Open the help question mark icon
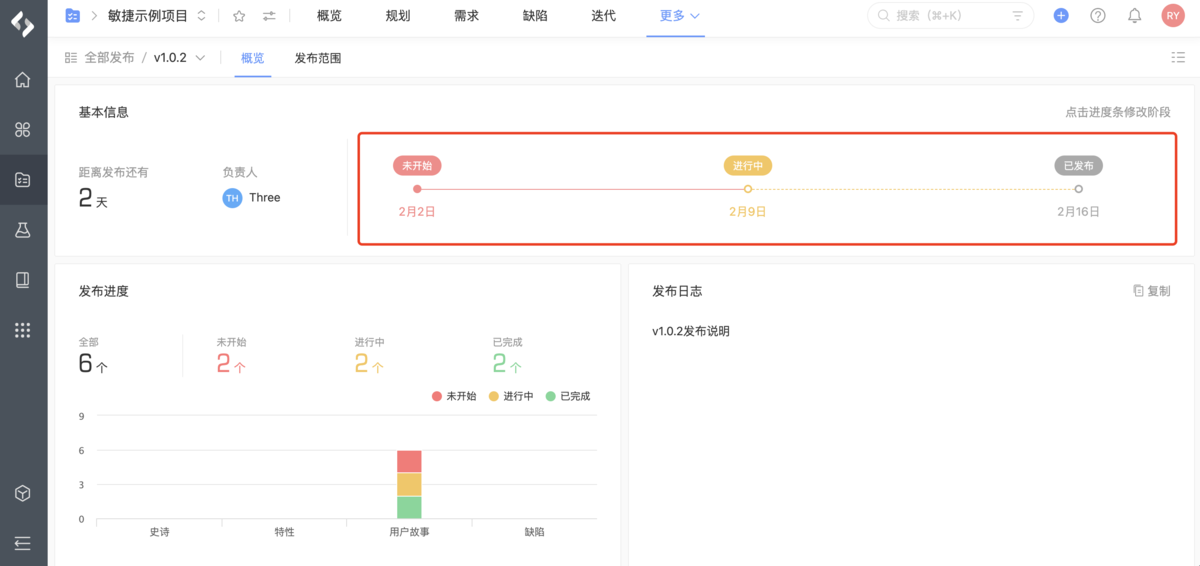Image resolution: width=1200 pixels, height=566 pixels. tap(1098, 16)
